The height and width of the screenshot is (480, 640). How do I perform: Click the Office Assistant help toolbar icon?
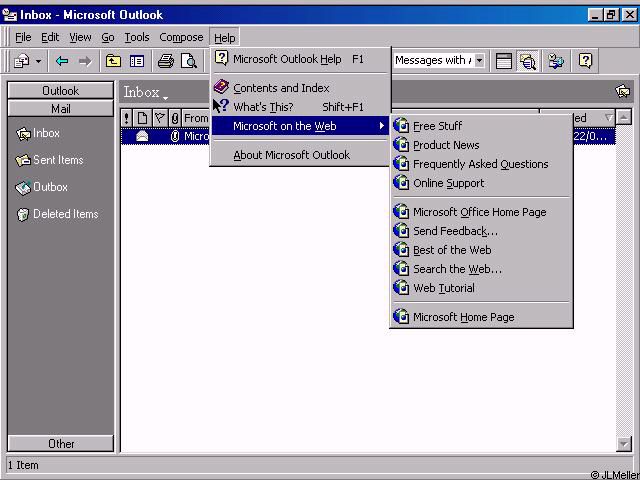pos(585,61)
